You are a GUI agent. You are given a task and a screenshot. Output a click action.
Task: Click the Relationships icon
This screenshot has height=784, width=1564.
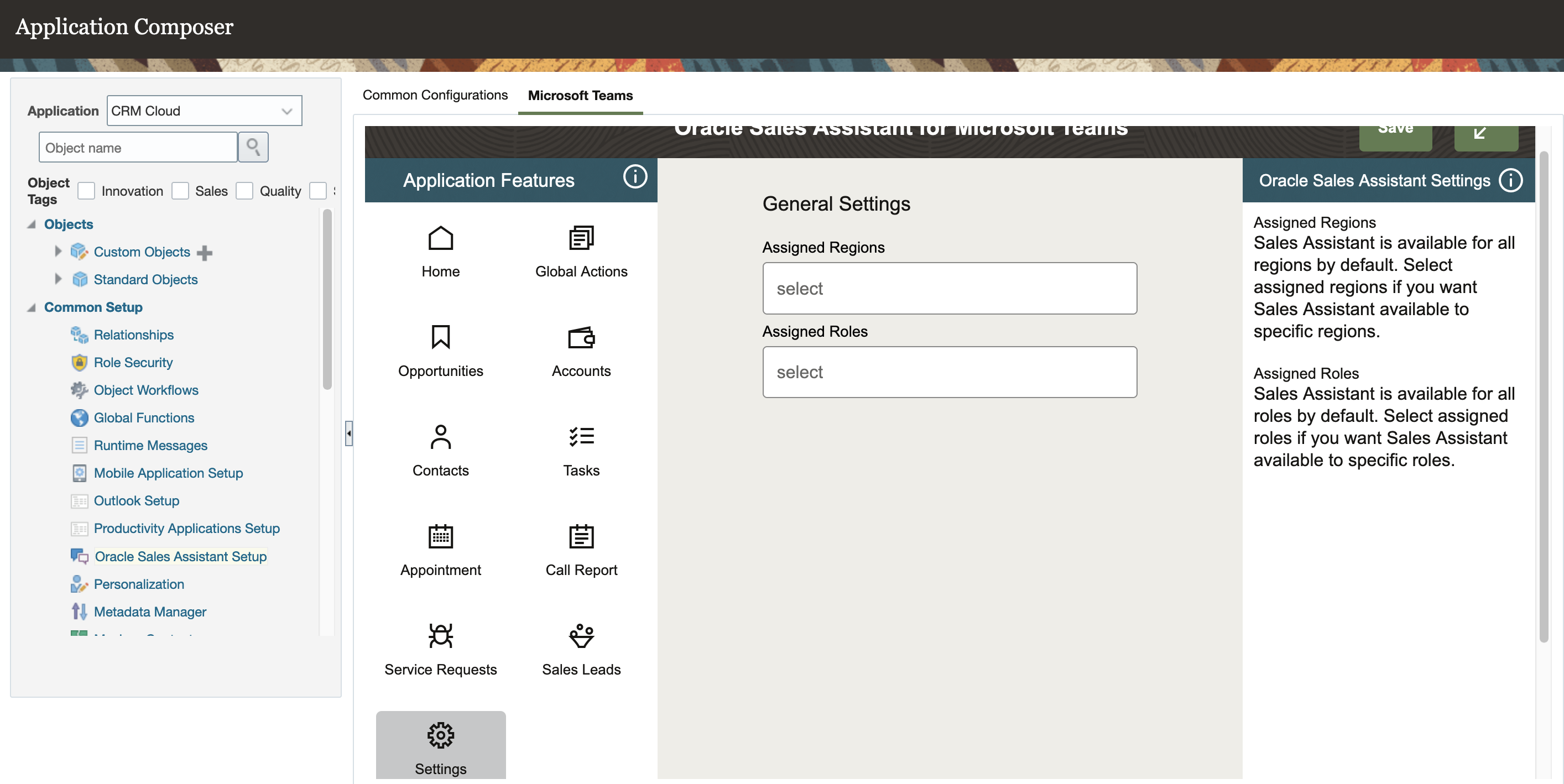tap(79, 334)
